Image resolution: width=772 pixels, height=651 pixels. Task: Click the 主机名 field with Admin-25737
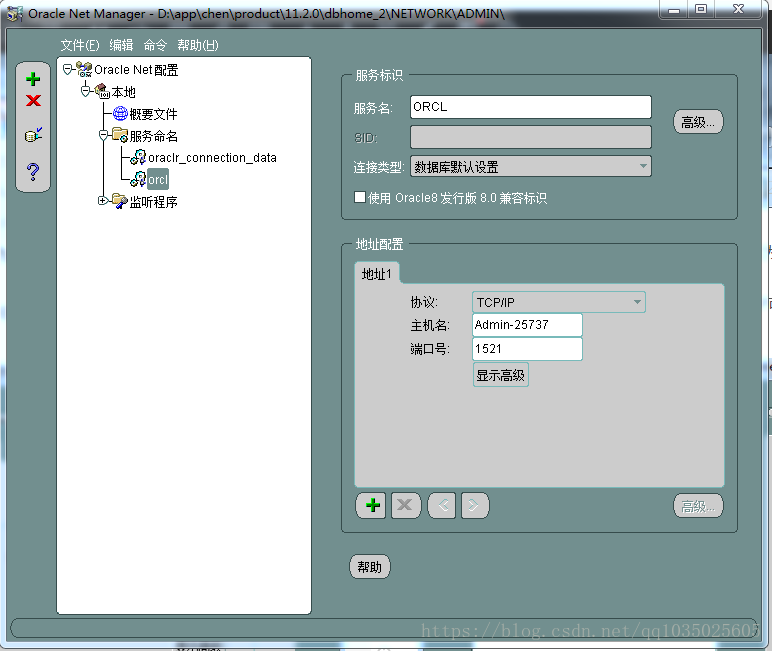click(x=527, y=325)
